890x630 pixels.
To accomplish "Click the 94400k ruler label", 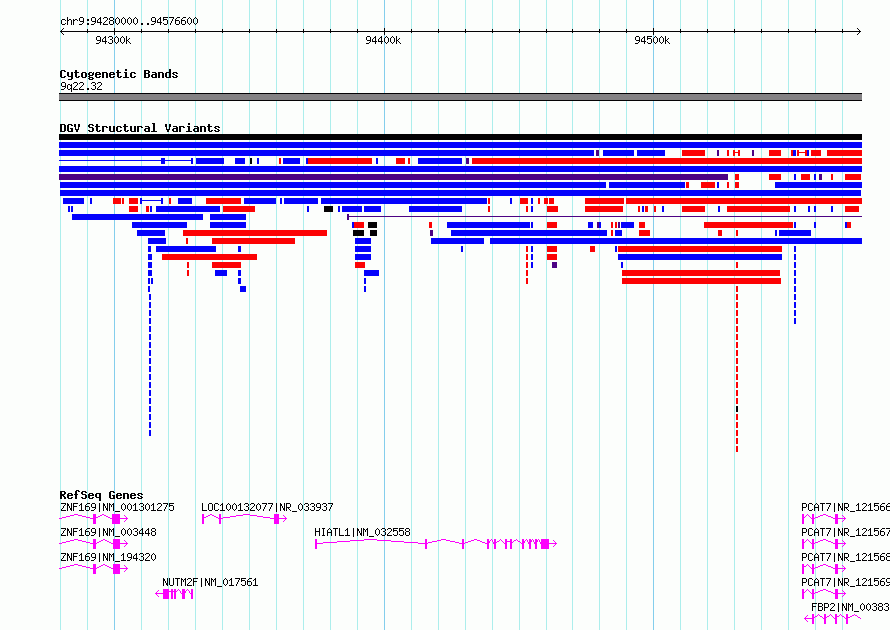I will tap(383, 40).
